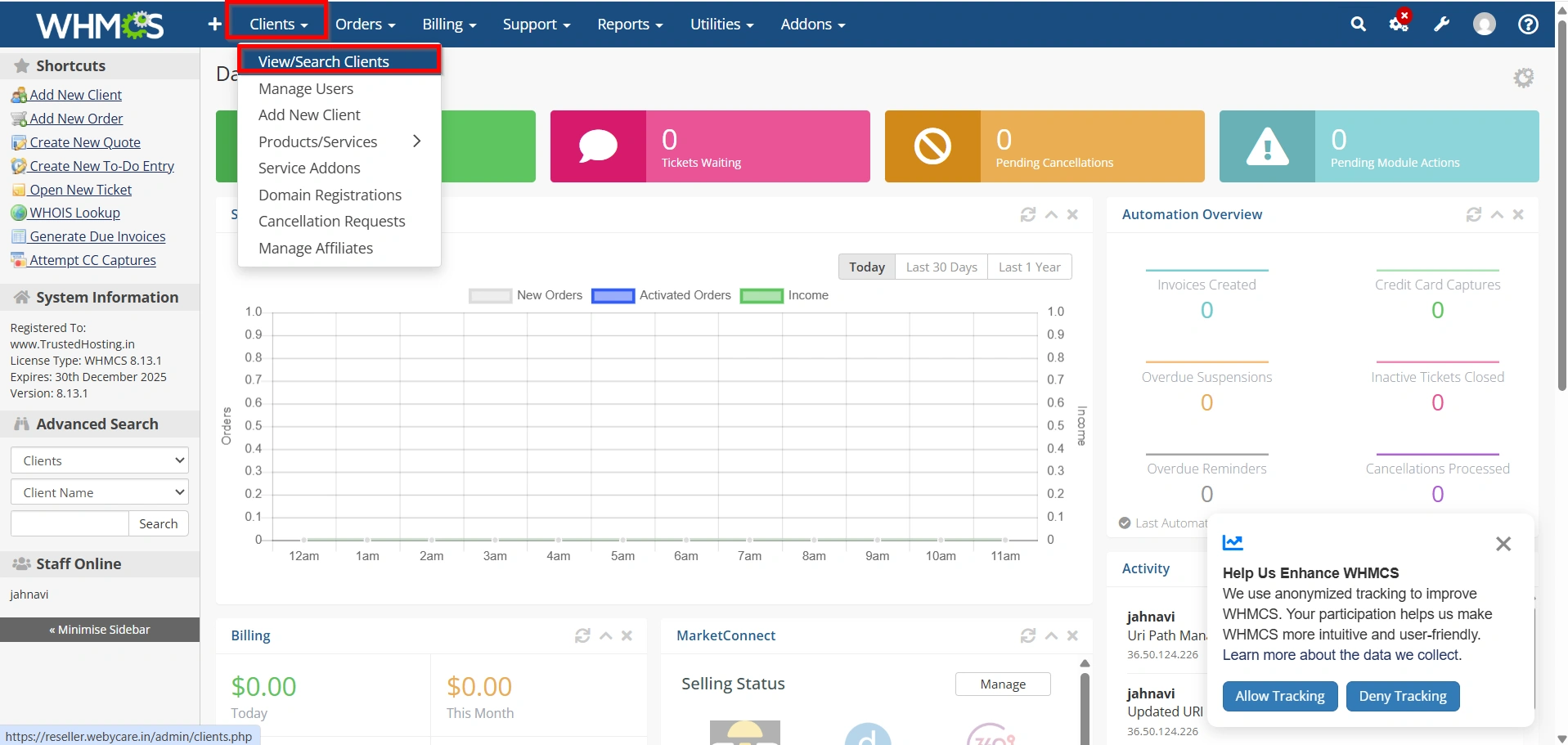The height and width of the screenshot is (745, 1568).
Task: Close the System Overview chart widget
Action: tap(1072, 214)
